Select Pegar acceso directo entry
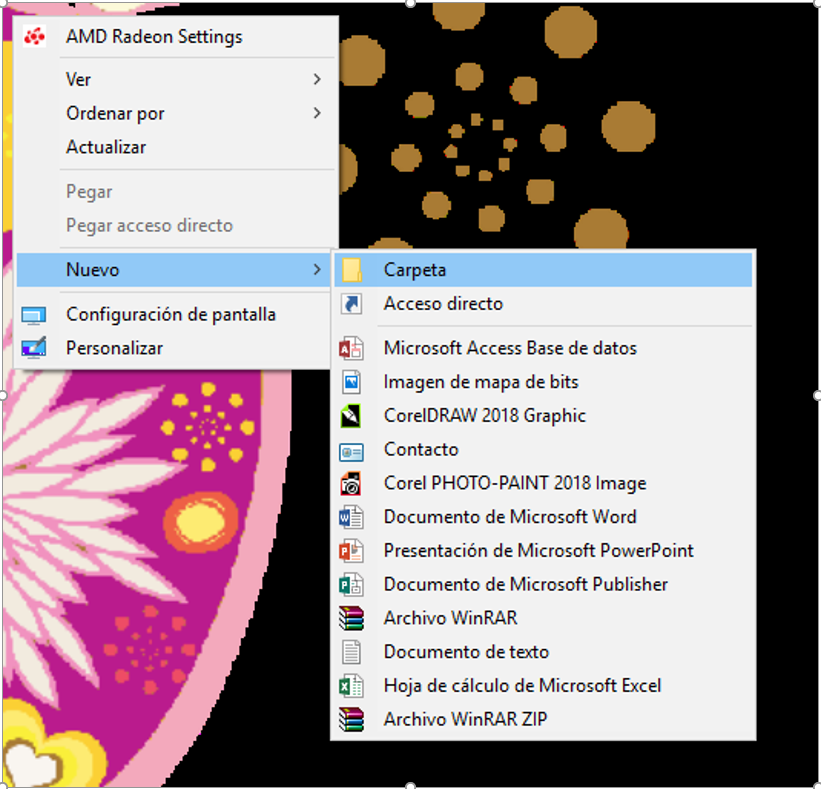 [x=176, y=226]
